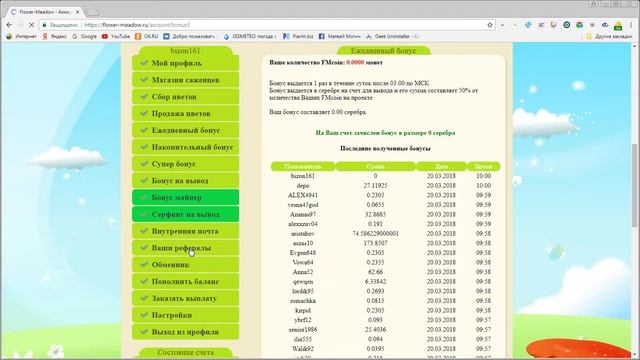The width and height of the screenshot is (640, 360).
Task: Click the Время column header
Action: (x=483, y=166)
